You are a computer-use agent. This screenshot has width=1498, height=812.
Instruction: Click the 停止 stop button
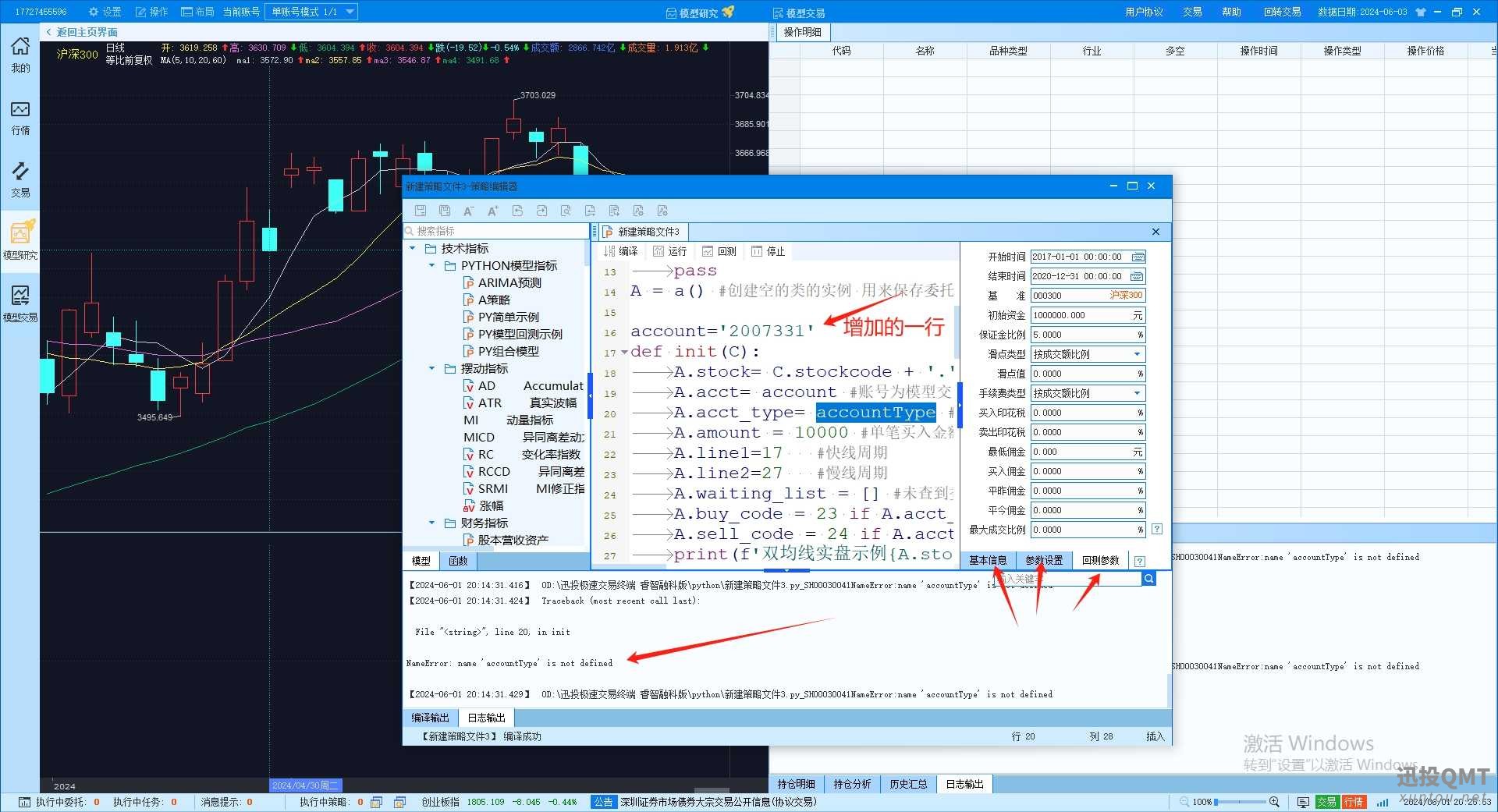768,251
